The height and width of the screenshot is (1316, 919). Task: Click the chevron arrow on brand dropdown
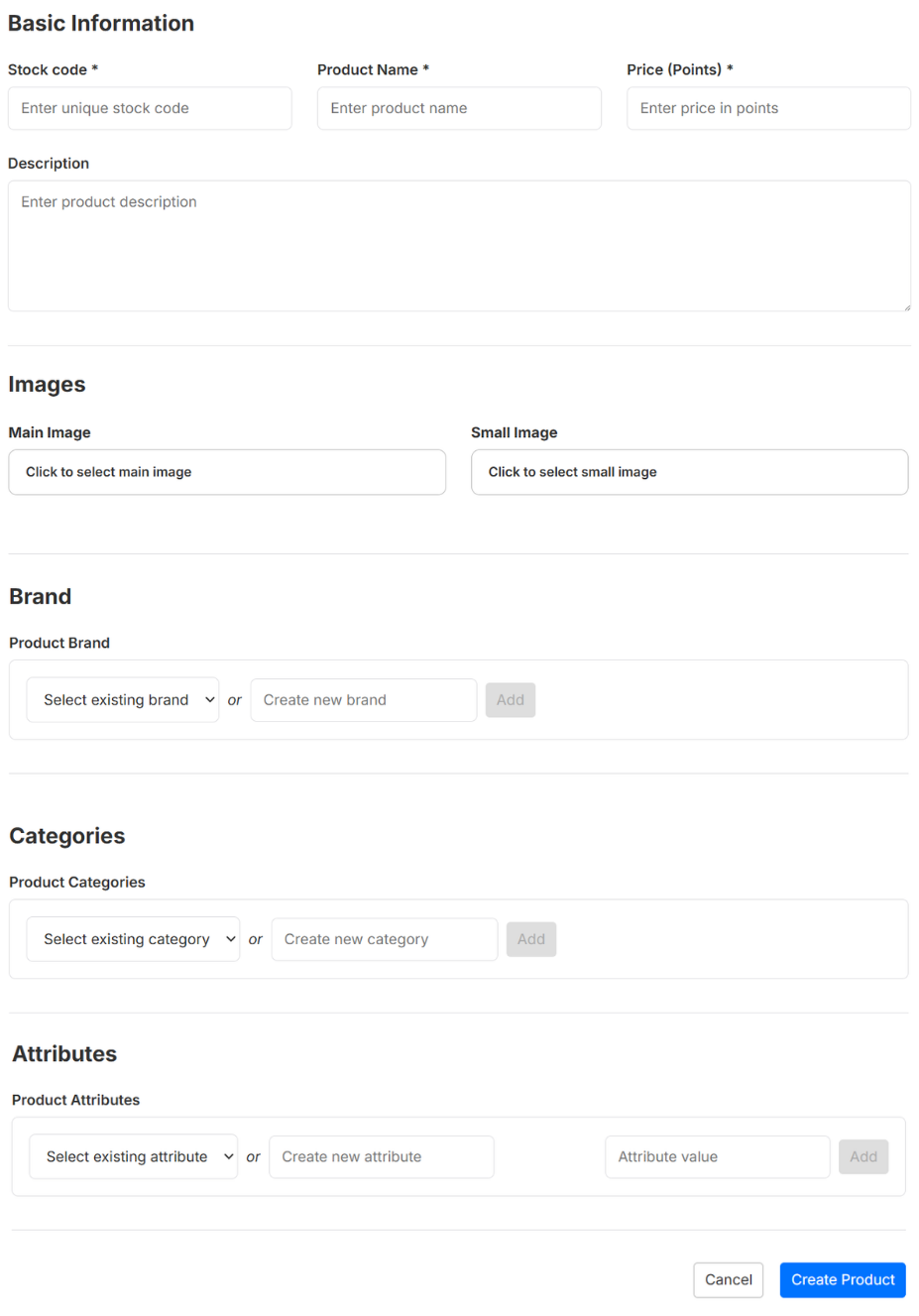(209, 700)
